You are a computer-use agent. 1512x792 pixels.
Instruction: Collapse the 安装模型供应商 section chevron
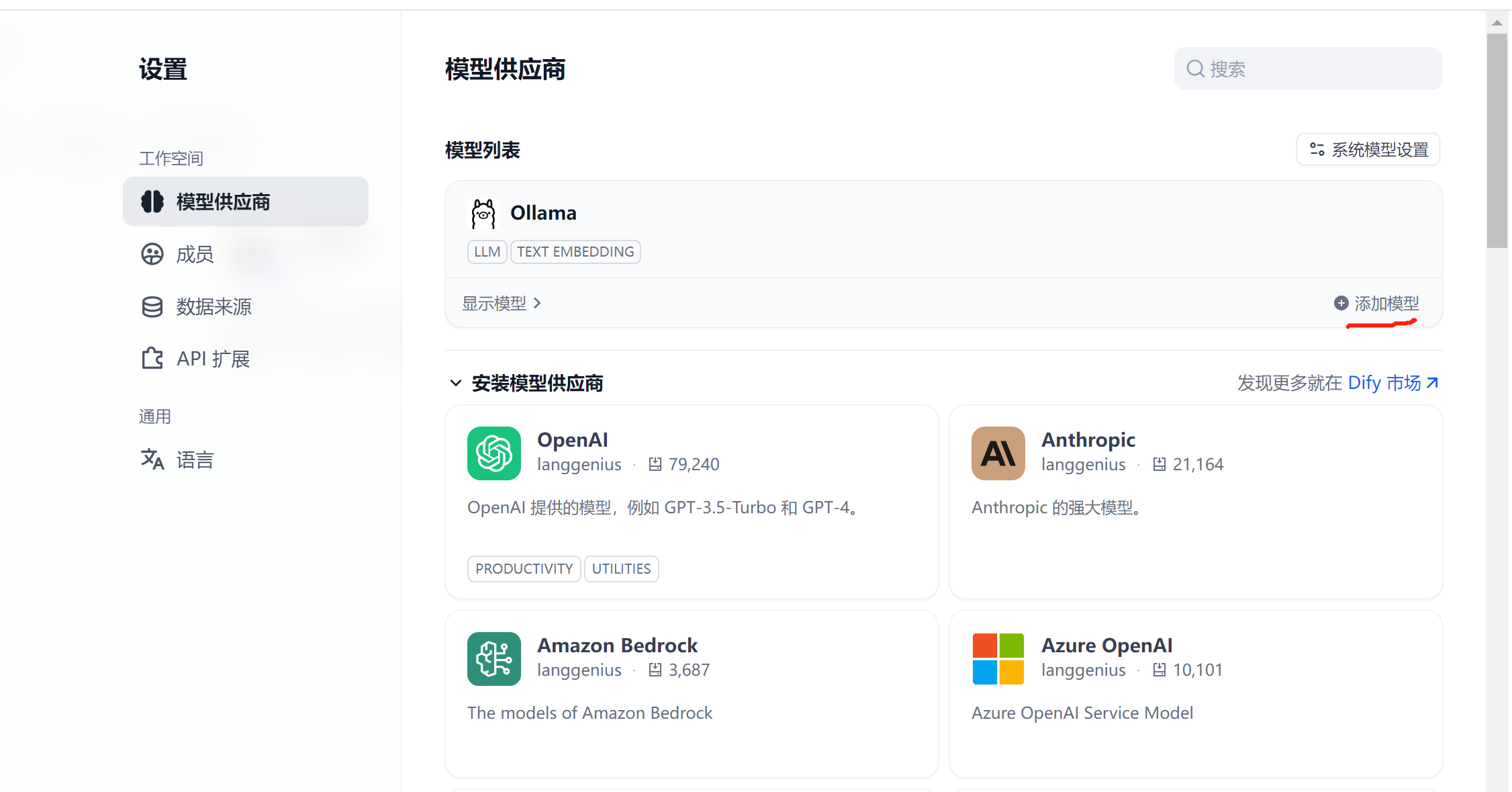pos(456,383)
